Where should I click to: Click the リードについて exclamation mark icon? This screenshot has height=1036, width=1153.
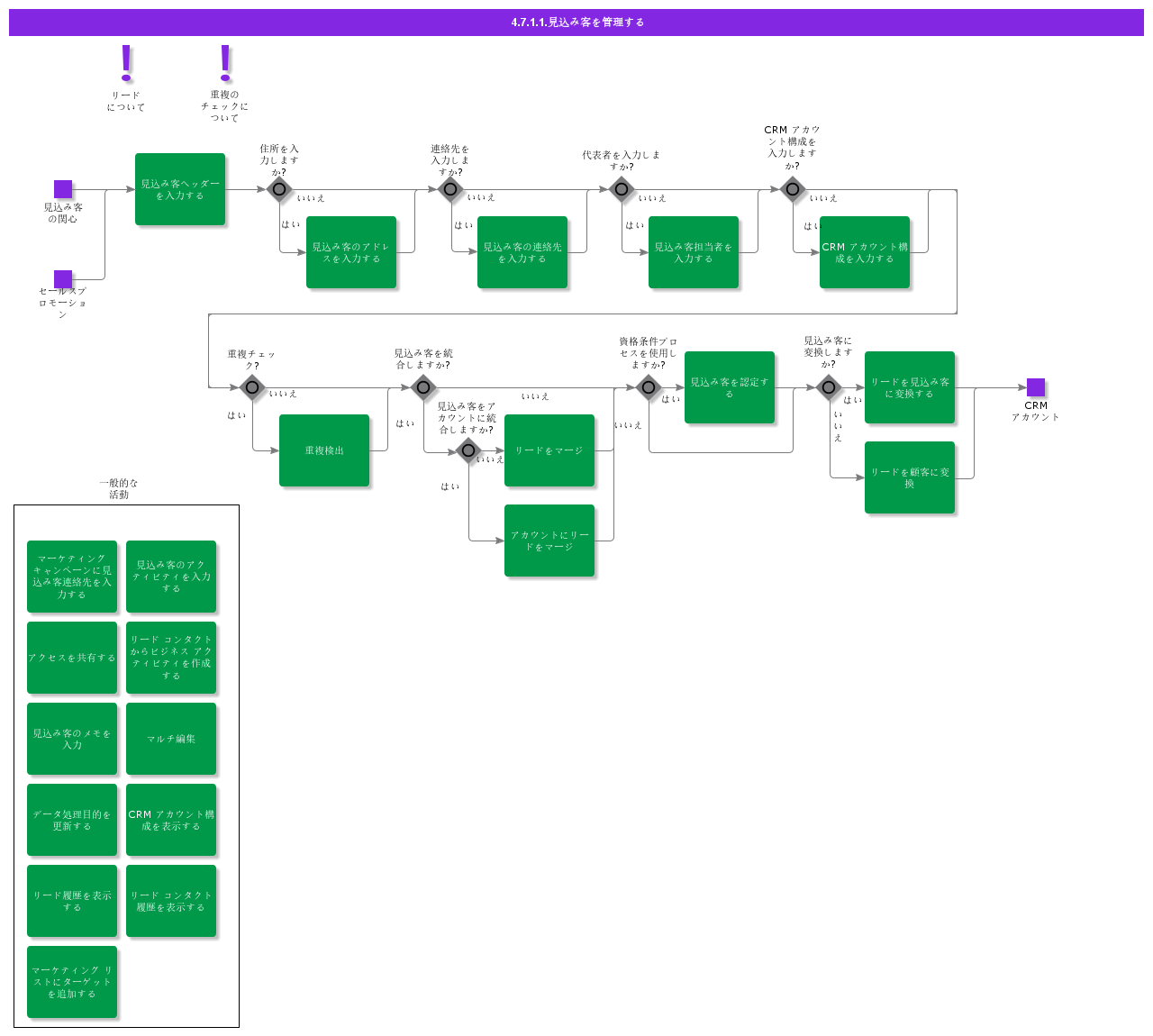[x=126, y=63]
